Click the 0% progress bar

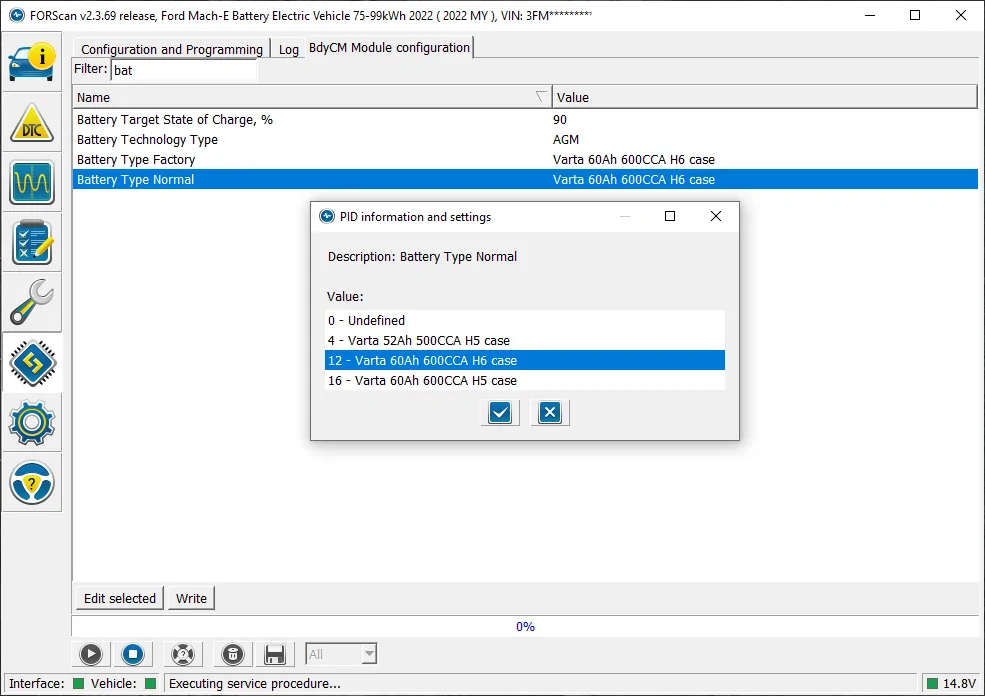[x=525, y=626]
